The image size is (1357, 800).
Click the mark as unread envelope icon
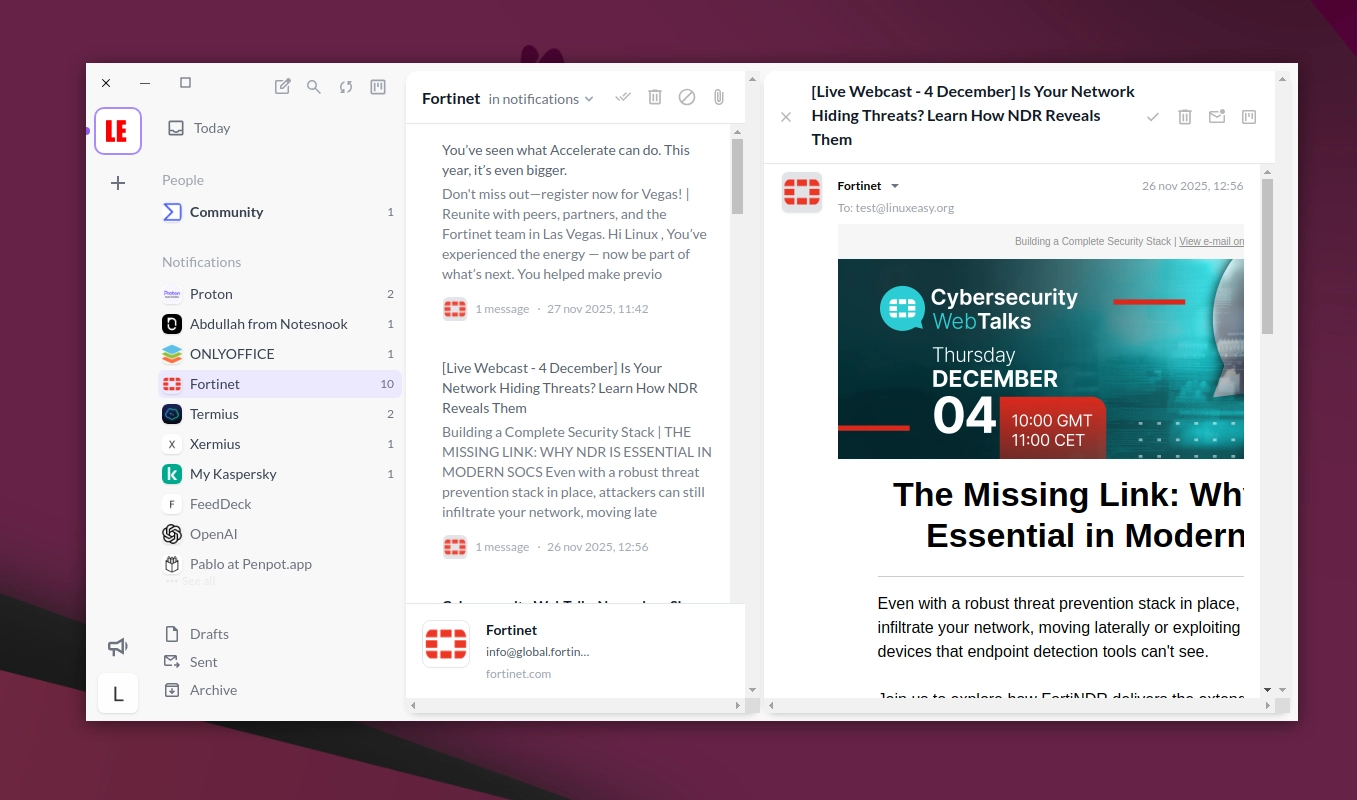tap(1217, 117)
